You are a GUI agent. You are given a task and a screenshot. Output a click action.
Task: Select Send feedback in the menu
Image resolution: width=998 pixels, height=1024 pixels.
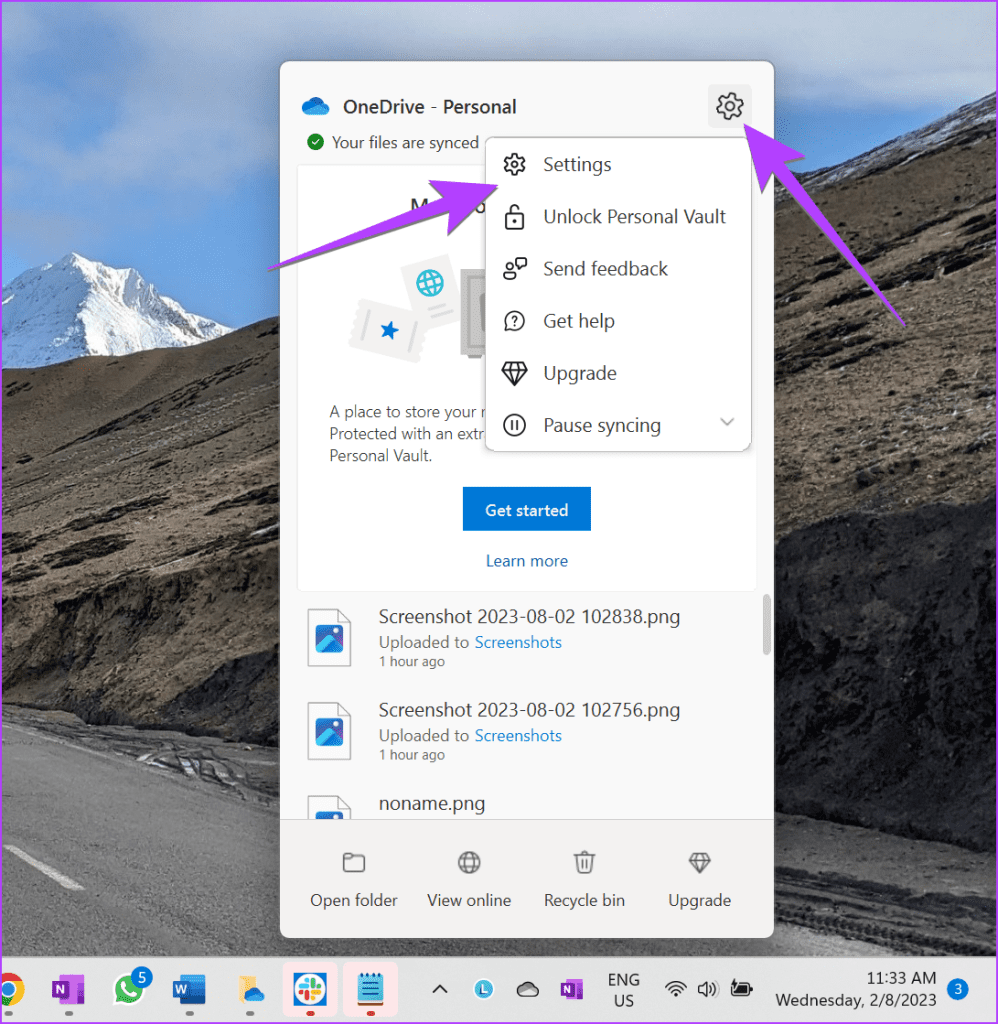point(618,269)
